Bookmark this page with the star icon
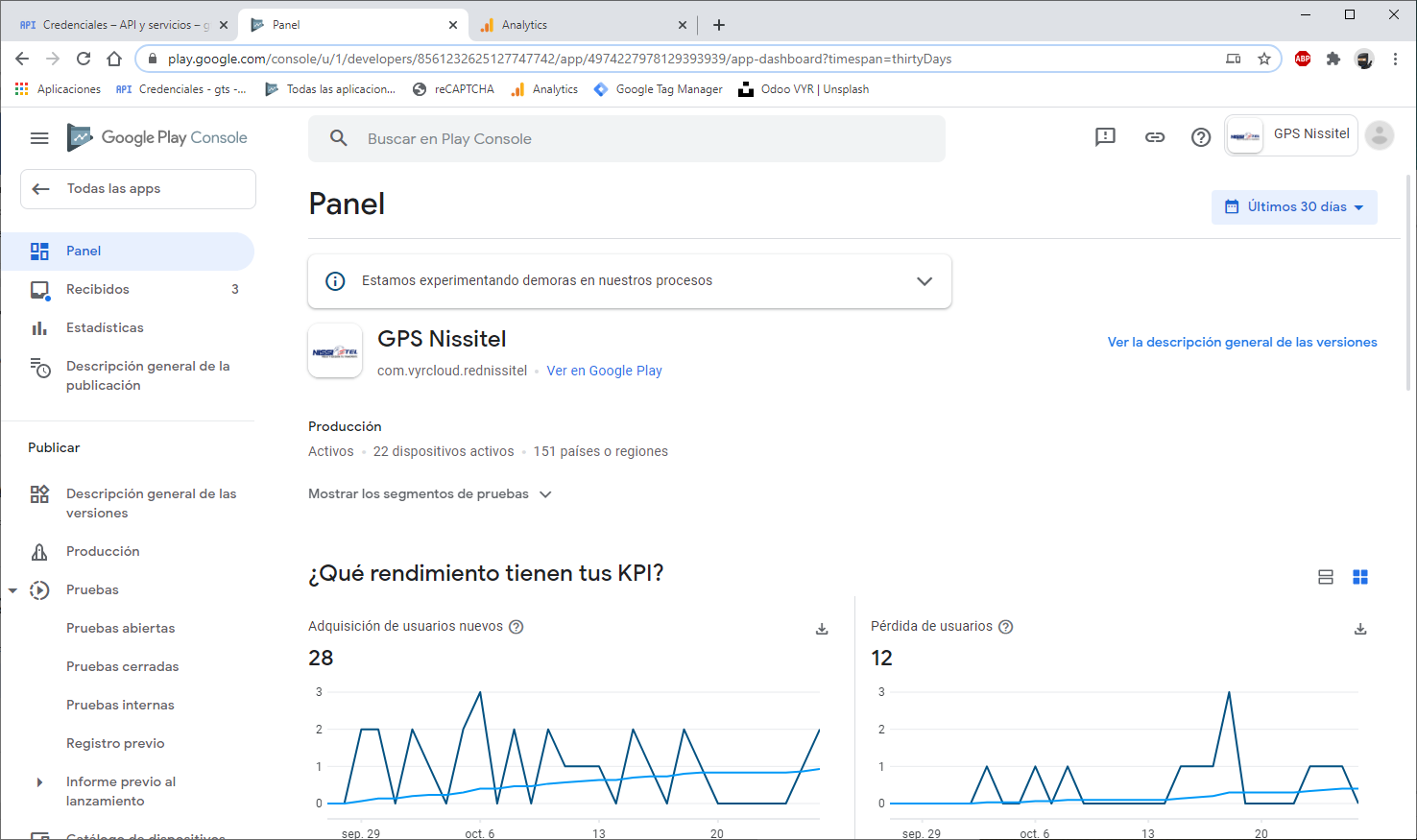Screen dimensions: 1417x840 [x=1263, y=59]
